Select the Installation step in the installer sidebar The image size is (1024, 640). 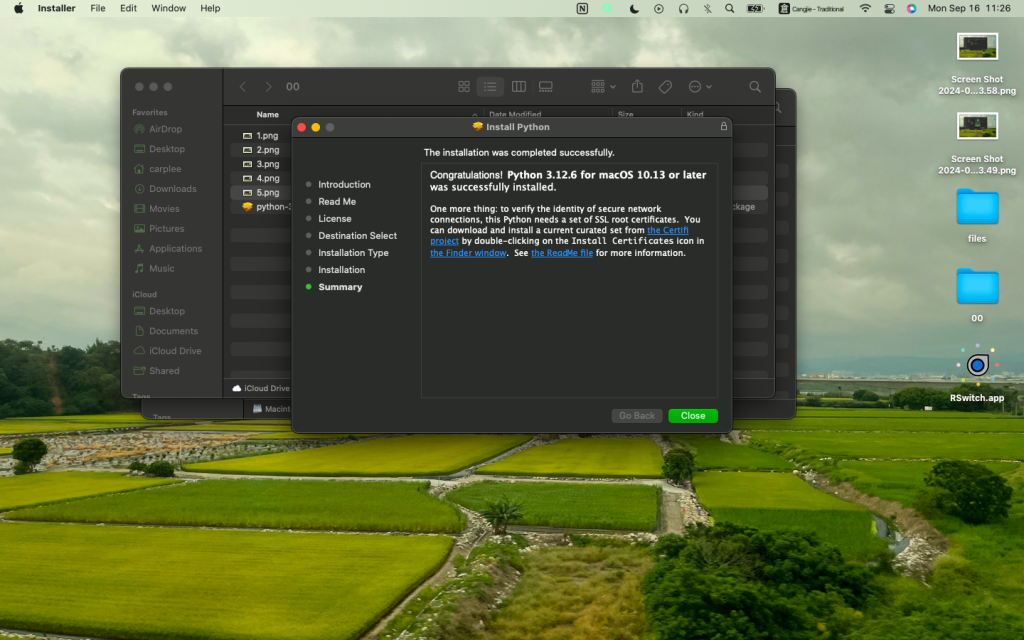(342, 269)
